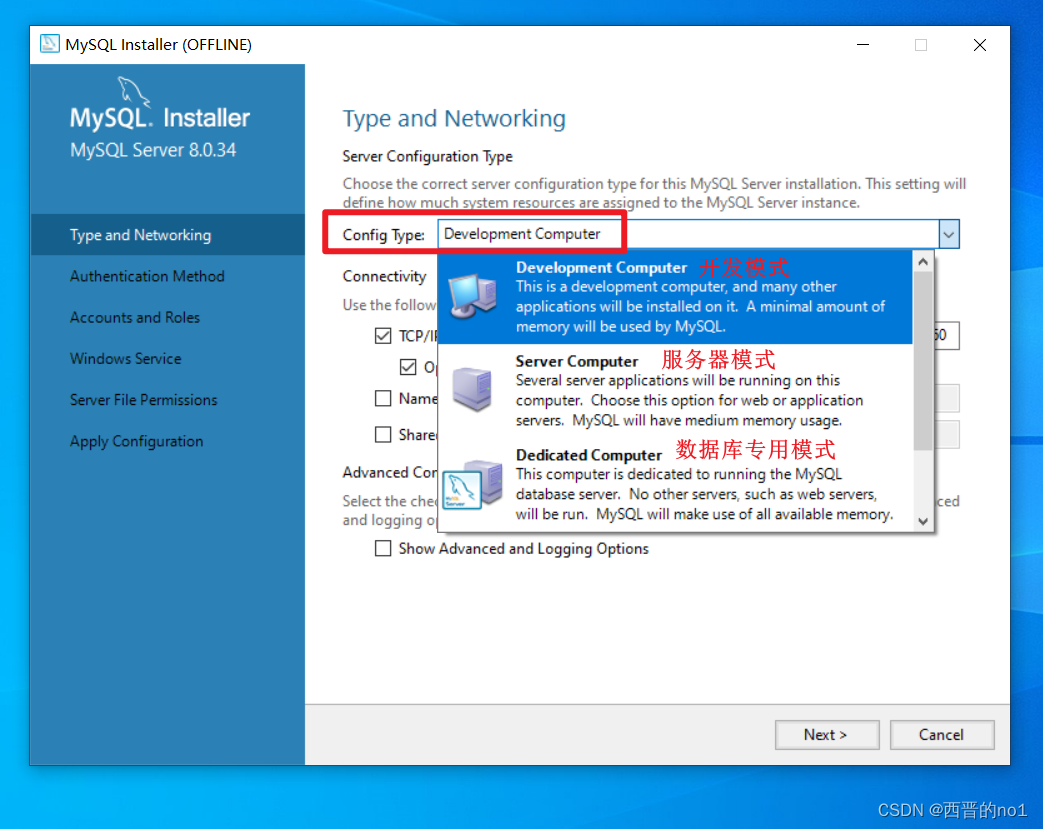Go to Apply Configuration step
The width and height of the screenshot is (1043, 829).
(x=136, y=441)
